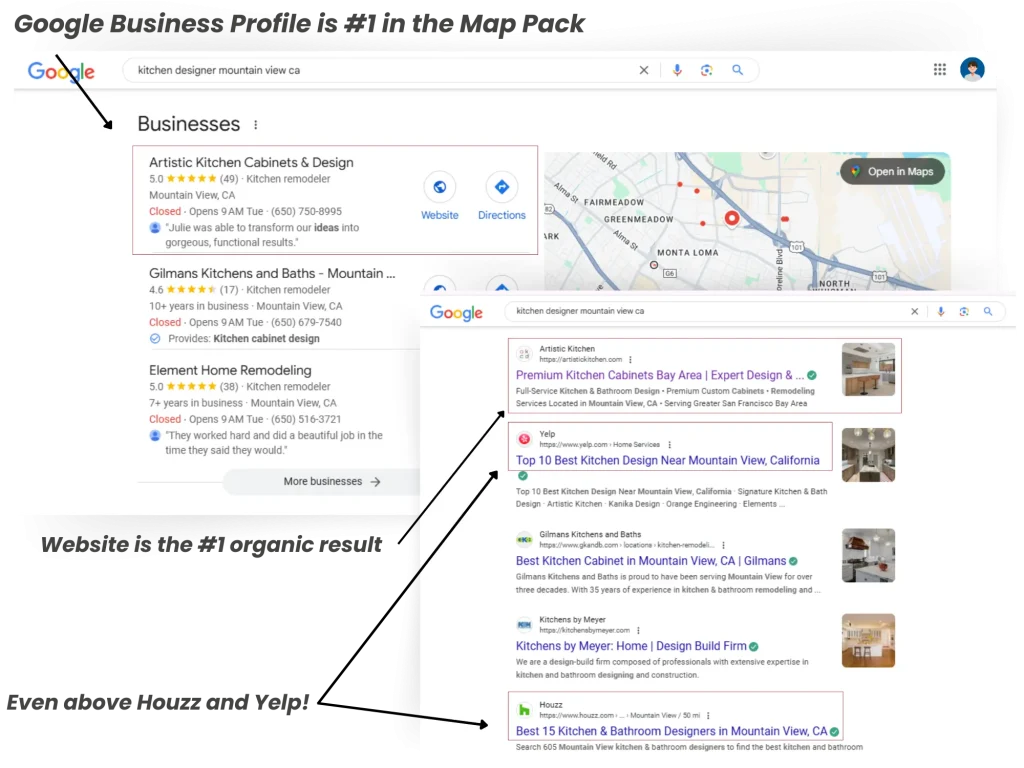This screenshot has height=768, width=1024.
Task: Click Open in Maps button
Action: pyautogui.click(x=892, y=172)
